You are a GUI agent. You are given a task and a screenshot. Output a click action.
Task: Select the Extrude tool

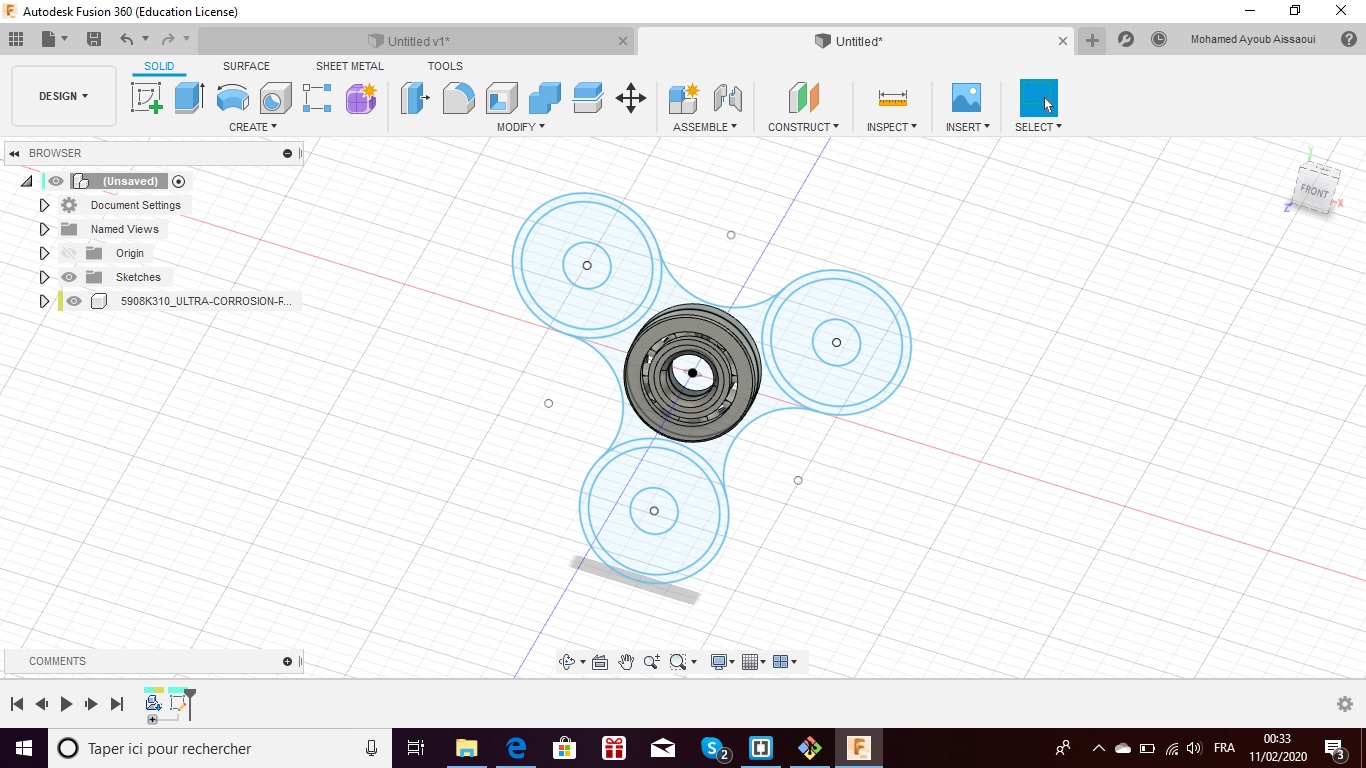pyautogui.click(x=189, y=98)
